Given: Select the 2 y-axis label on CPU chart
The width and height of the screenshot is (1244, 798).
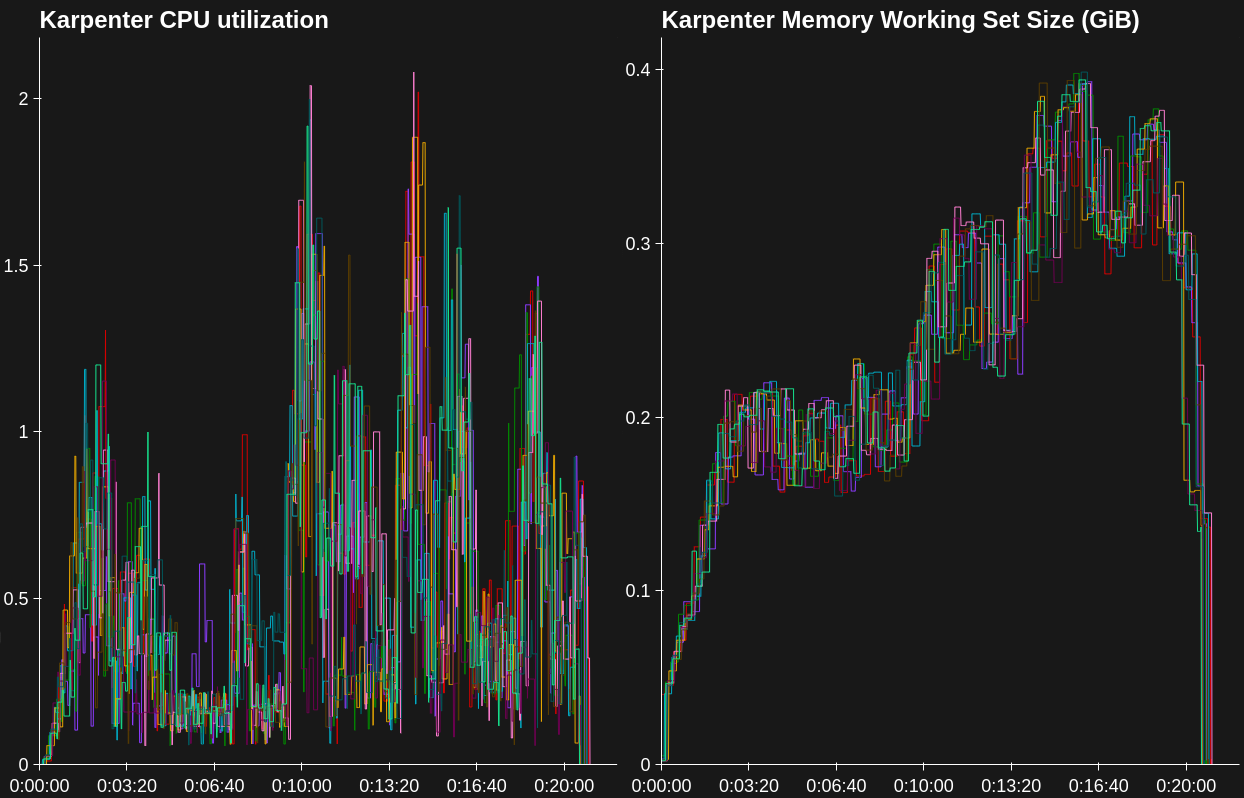Looking at the screenshot, I should pos(23,98).
